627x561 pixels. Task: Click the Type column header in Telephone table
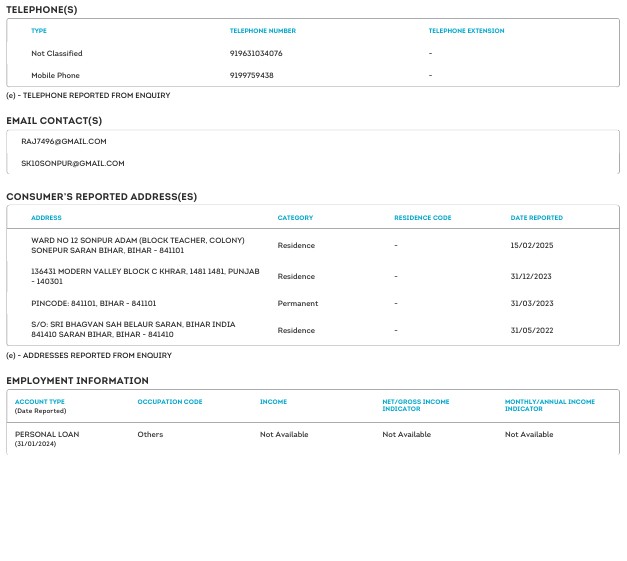click(39, 31)
